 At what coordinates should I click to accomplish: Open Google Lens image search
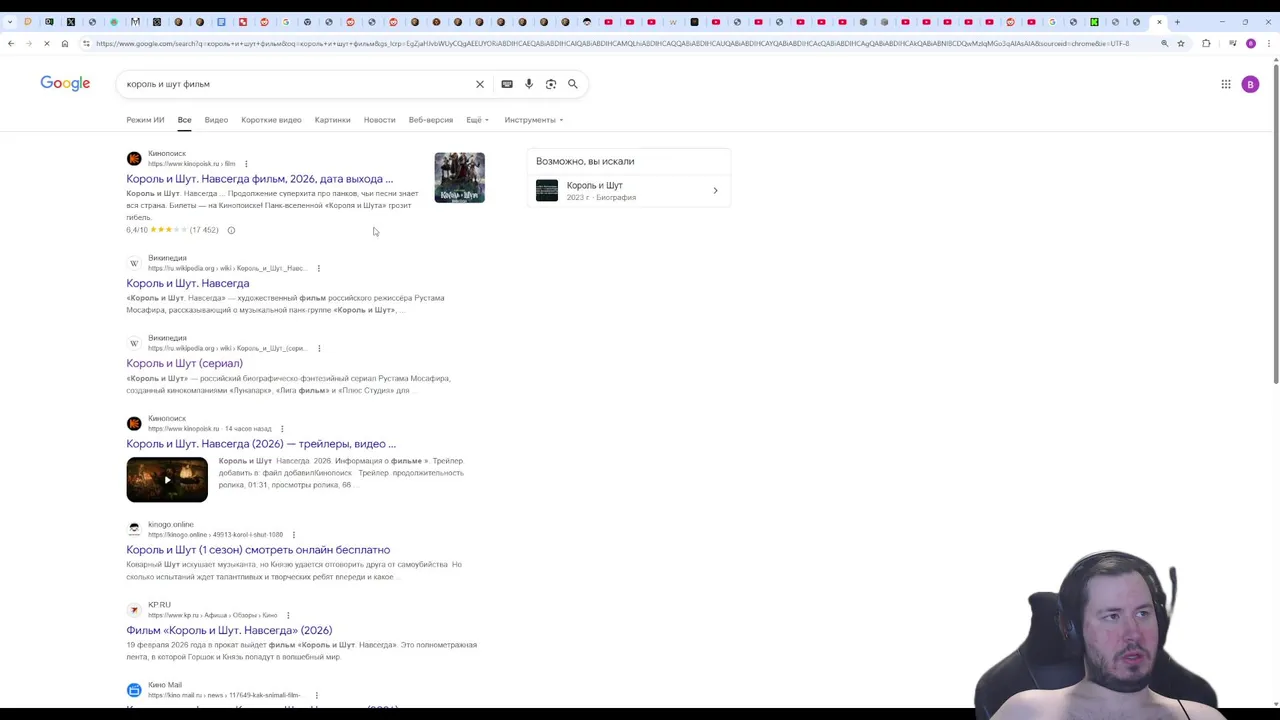point(551,84)
